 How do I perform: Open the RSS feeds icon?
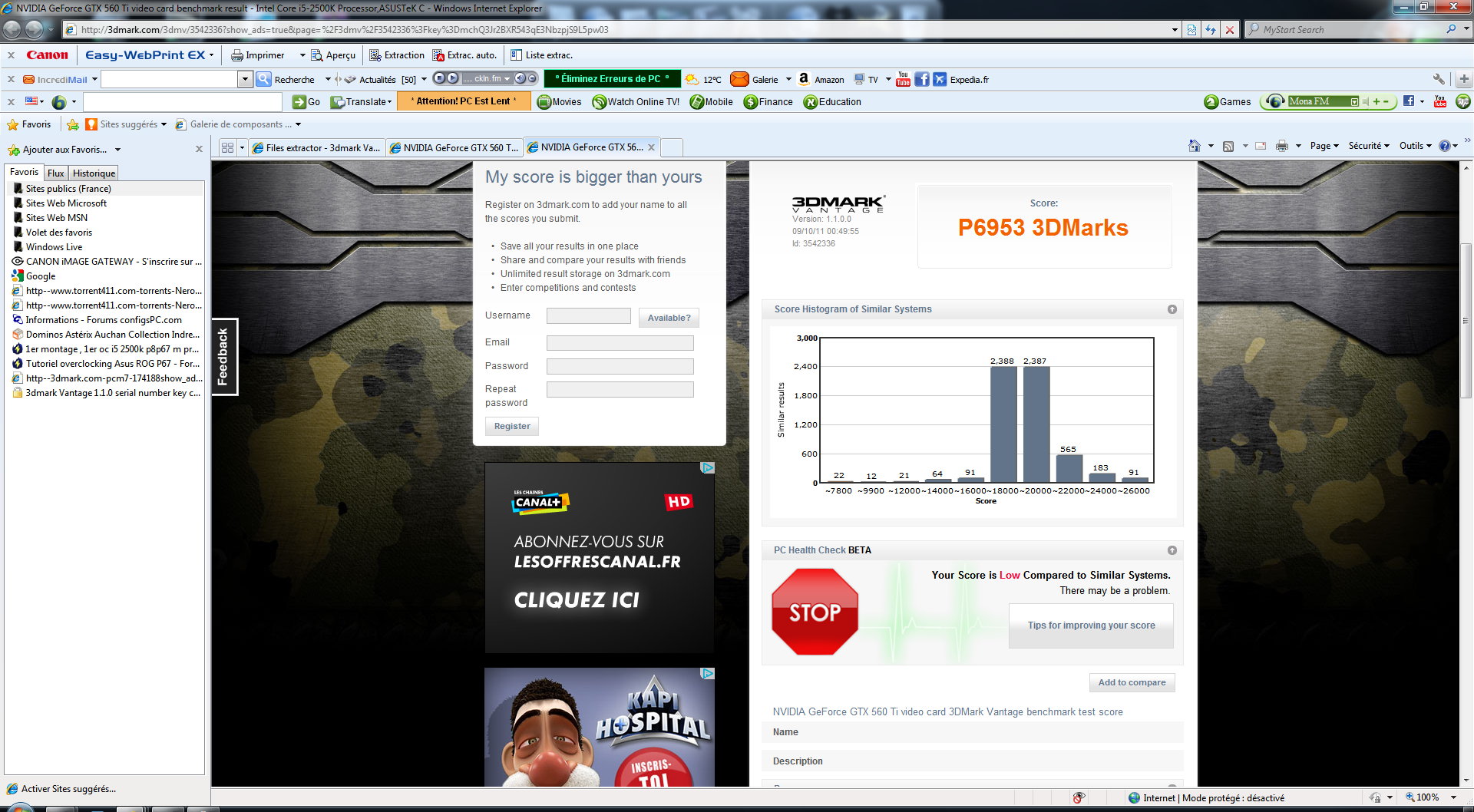coord(1228,146)
